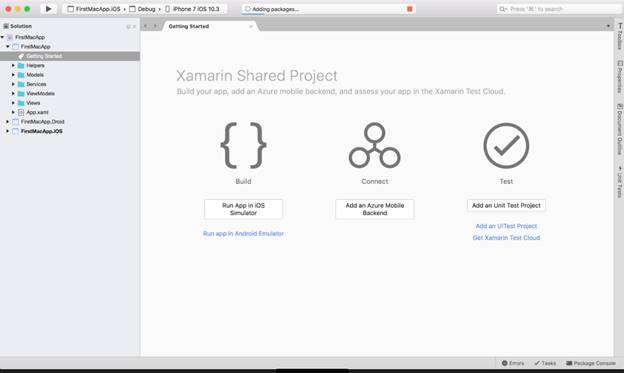Screen dimensions: 624x373
Task: Click the Build curly braces icon
Action: [243, 145]
